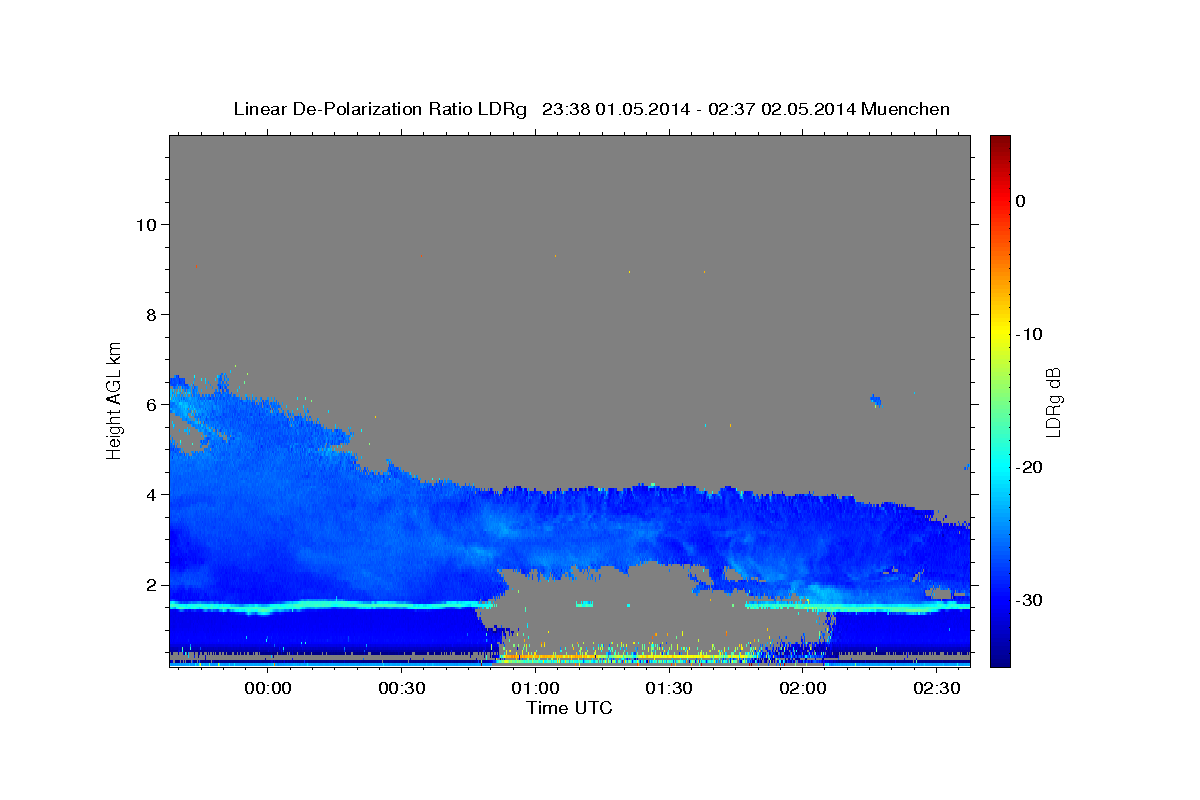
Task: Select the '02:30' time axis label
Action: (937, 689)
